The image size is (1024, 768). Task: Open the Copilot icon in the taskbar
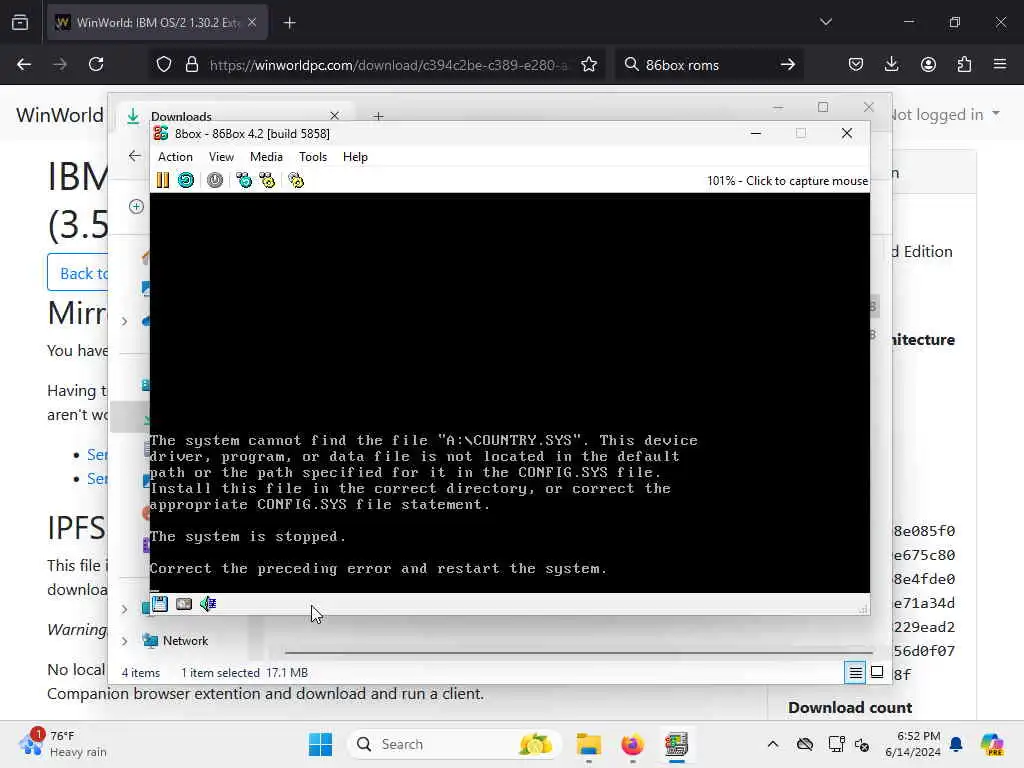click(992, 744)
